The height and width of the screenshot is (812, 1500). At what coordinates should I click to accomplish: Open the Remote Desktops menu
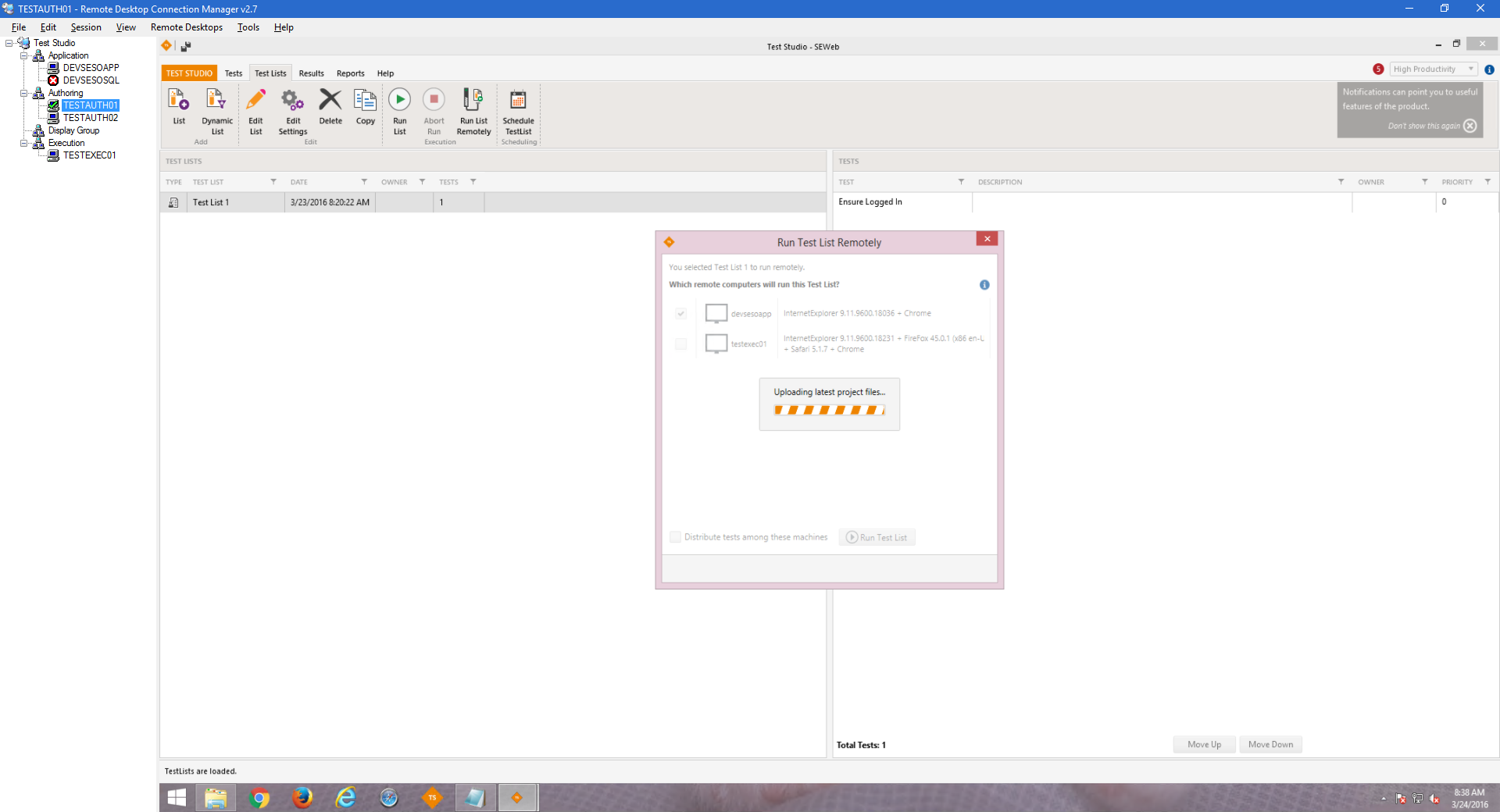pyautogui.click(x=186, y=27)
